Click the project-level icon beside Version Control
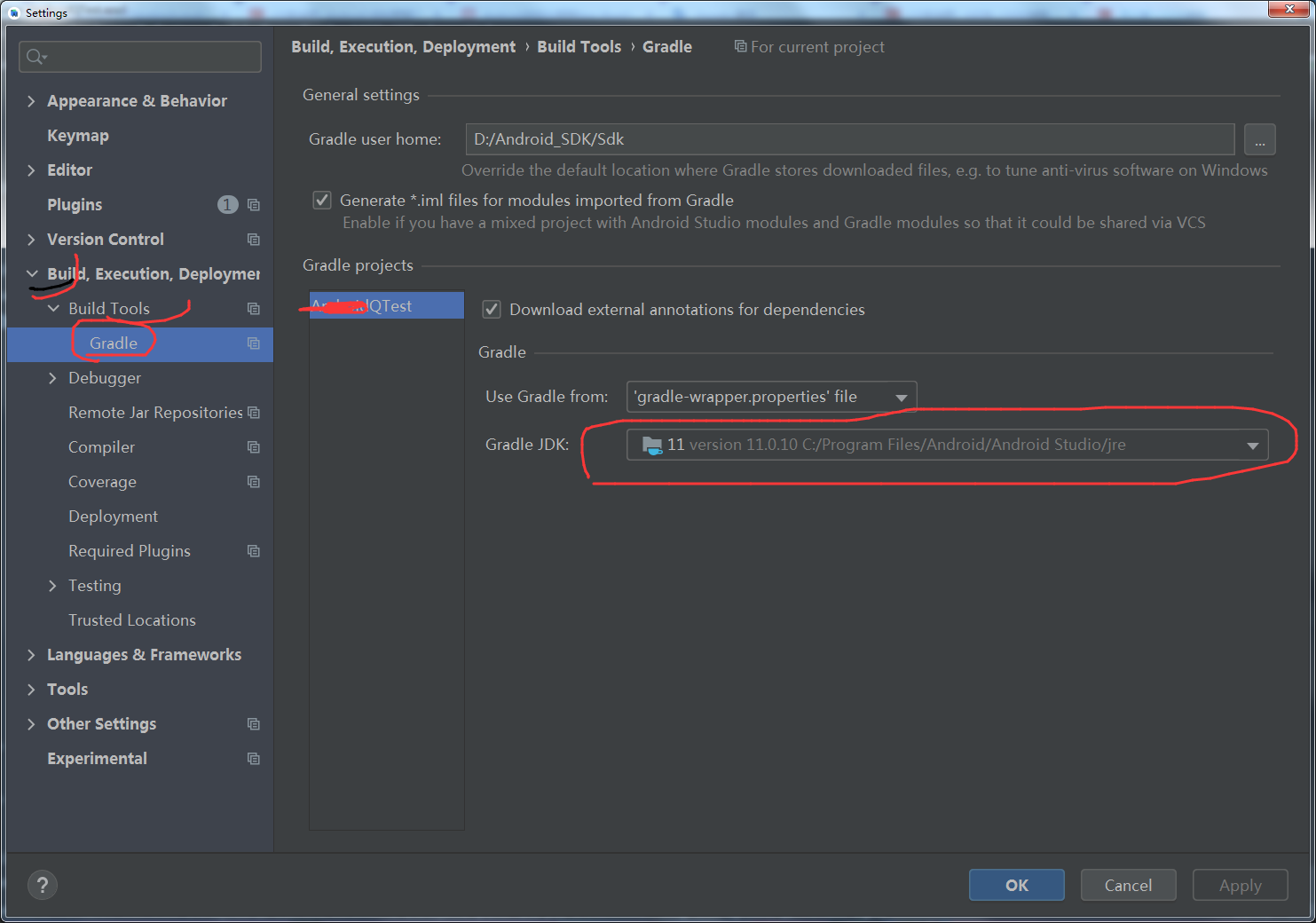Viewport: 1316px width, 923px height. 254,240
